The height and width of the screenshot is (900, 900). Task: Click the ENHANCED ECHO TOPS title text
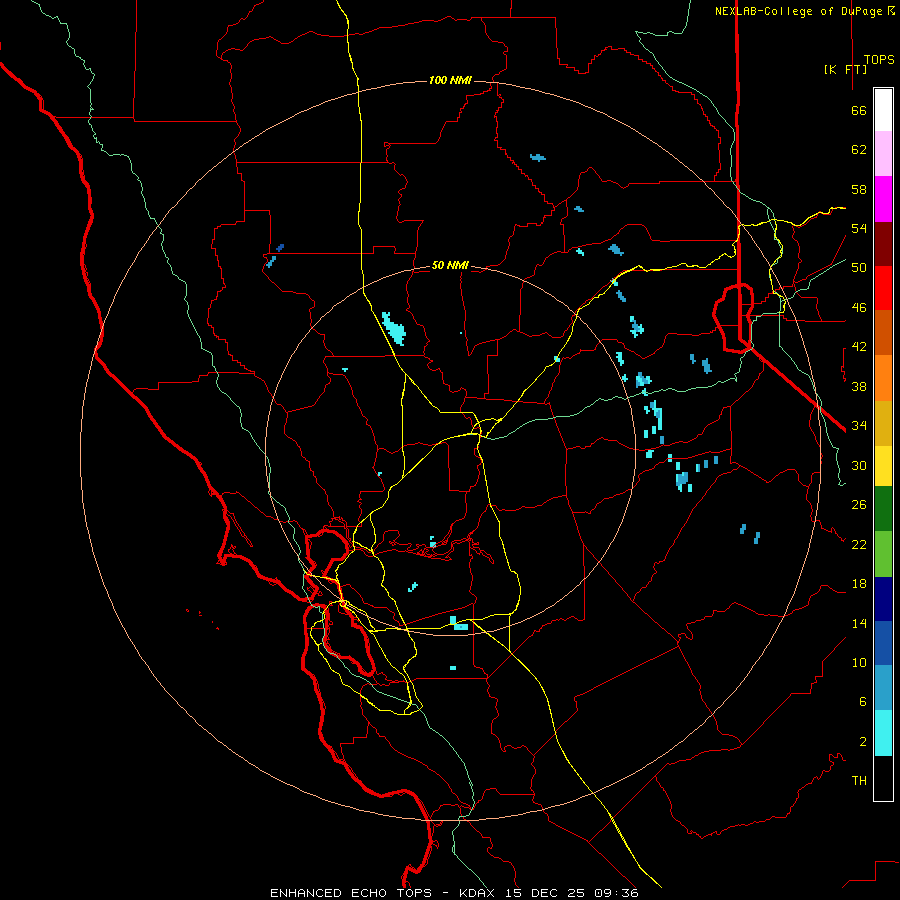351,893
